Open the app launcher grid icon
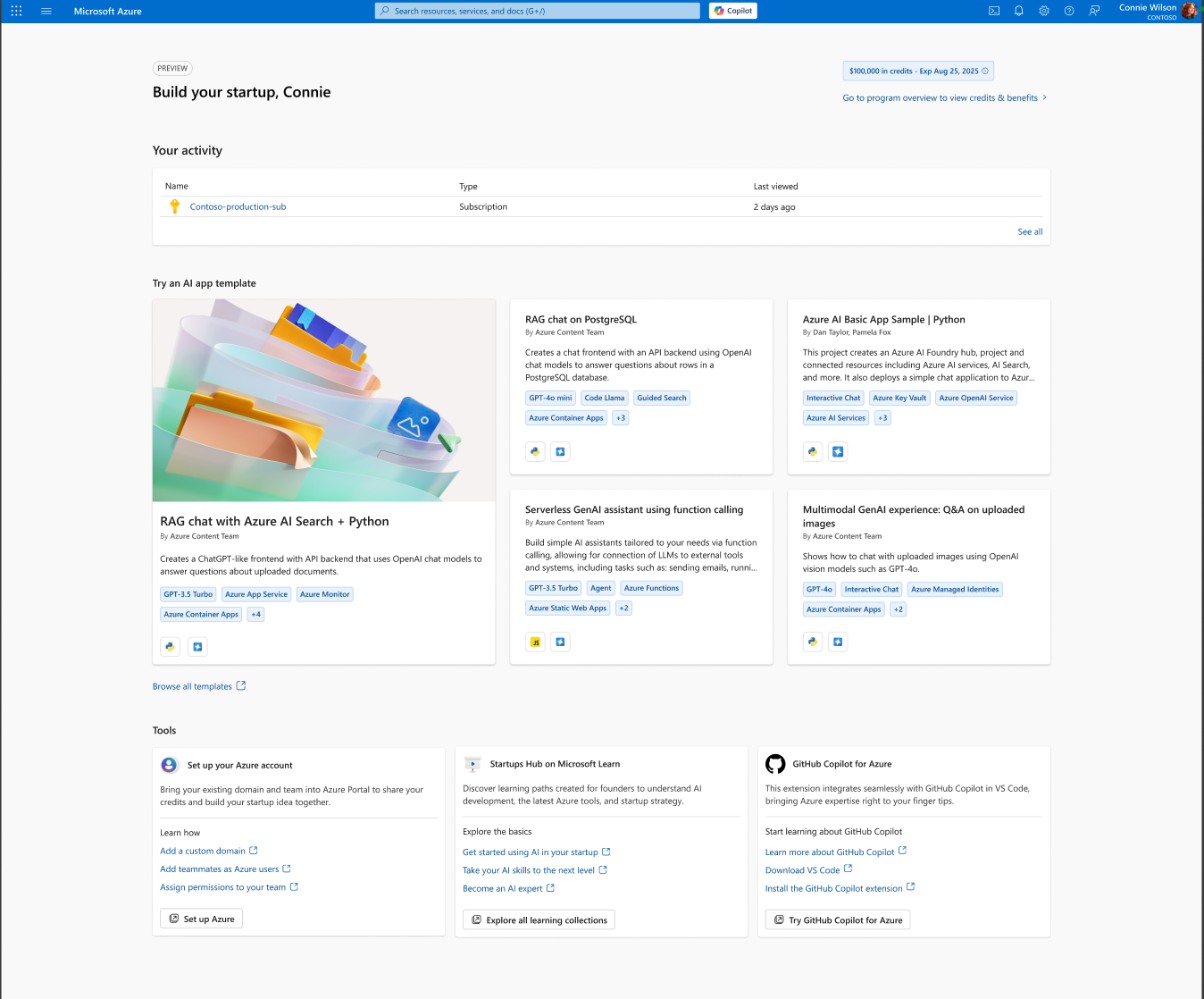Image resolution: width=1204 pixels, height=999 pixels. [x=16, y=11]
